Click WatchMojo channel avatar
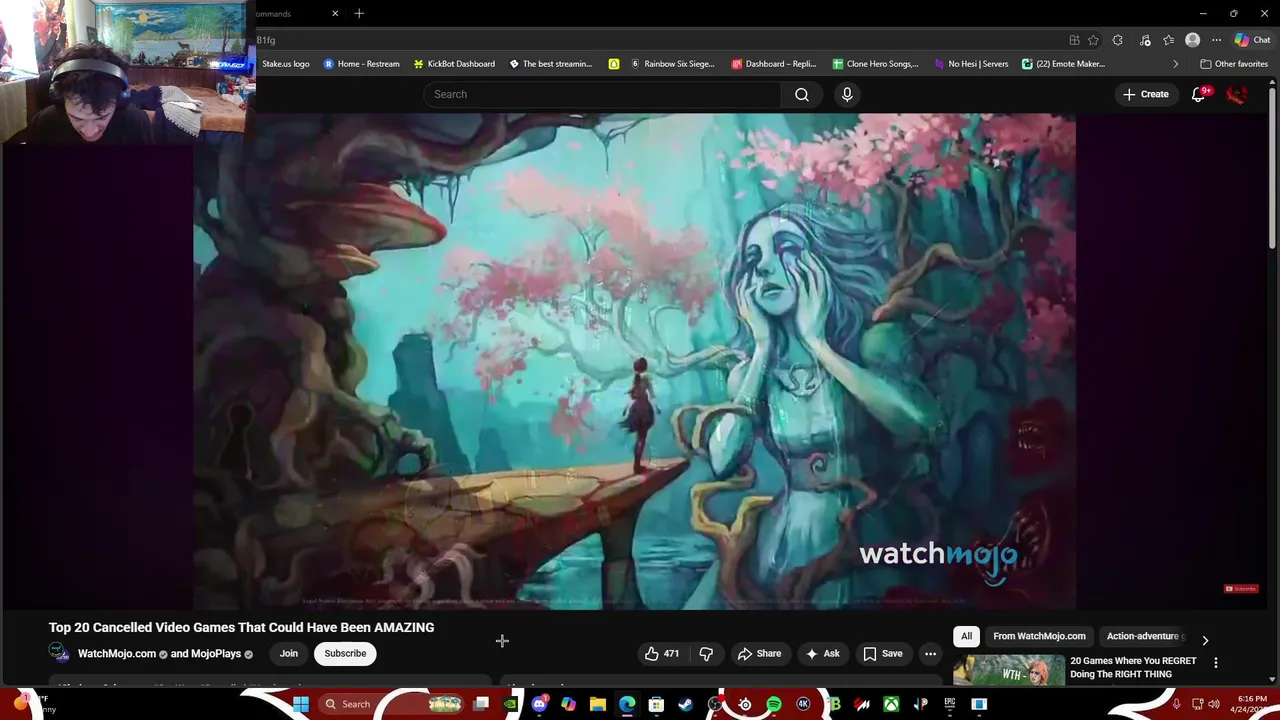 pos(59,654)
